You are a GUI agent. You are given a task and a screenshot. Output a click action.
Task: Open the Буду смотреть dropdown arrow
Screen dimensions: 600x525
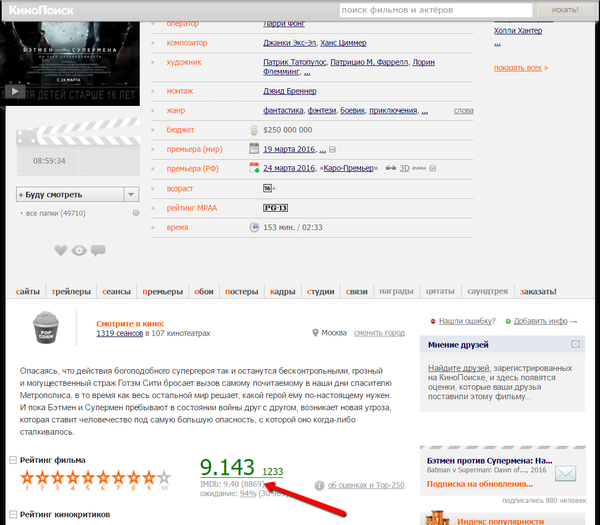tap(131, 194)
